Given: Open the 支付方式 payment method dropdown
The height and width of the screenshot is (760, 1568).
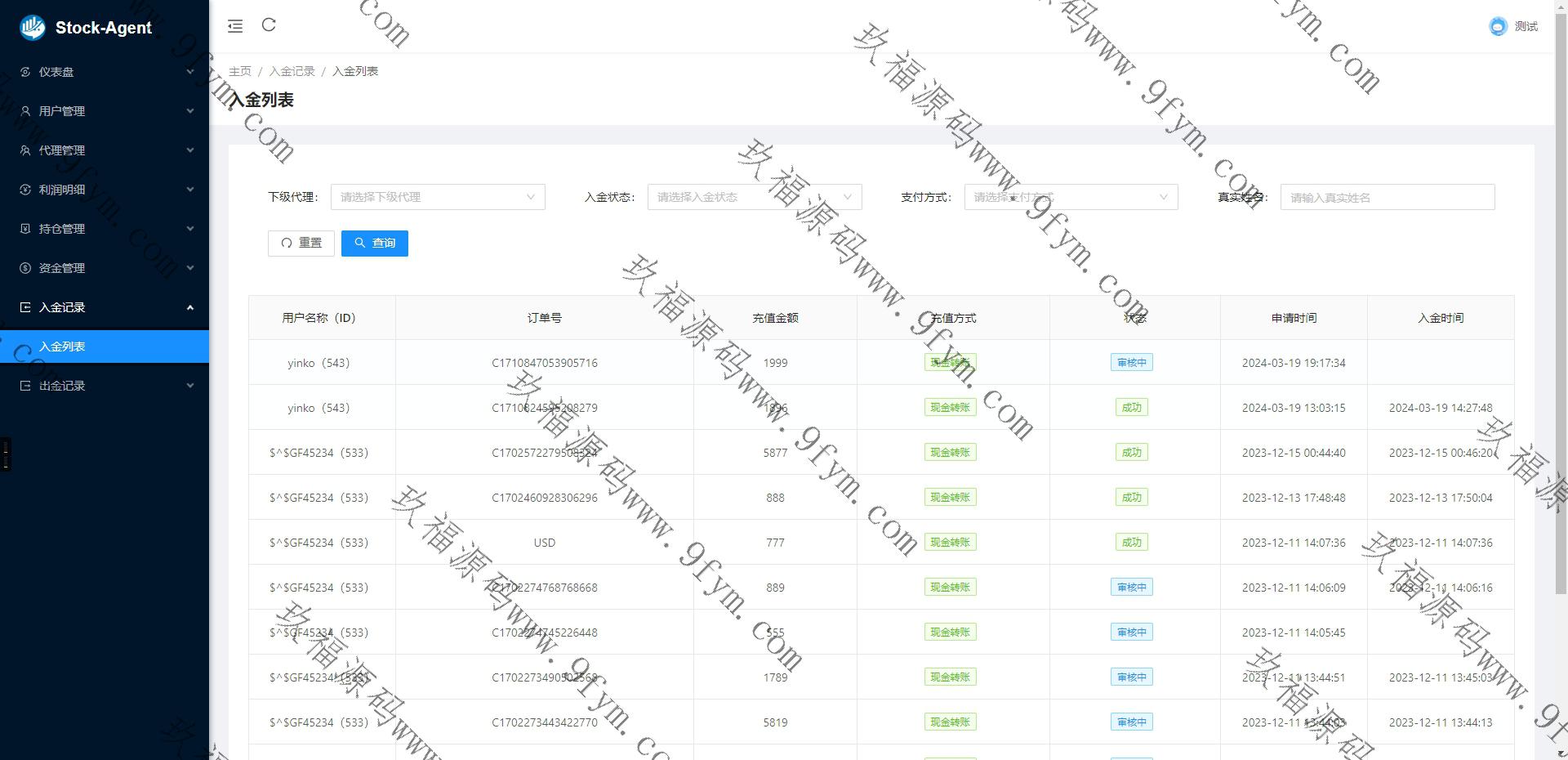Looking at the screenshot, I should 1070,197.
